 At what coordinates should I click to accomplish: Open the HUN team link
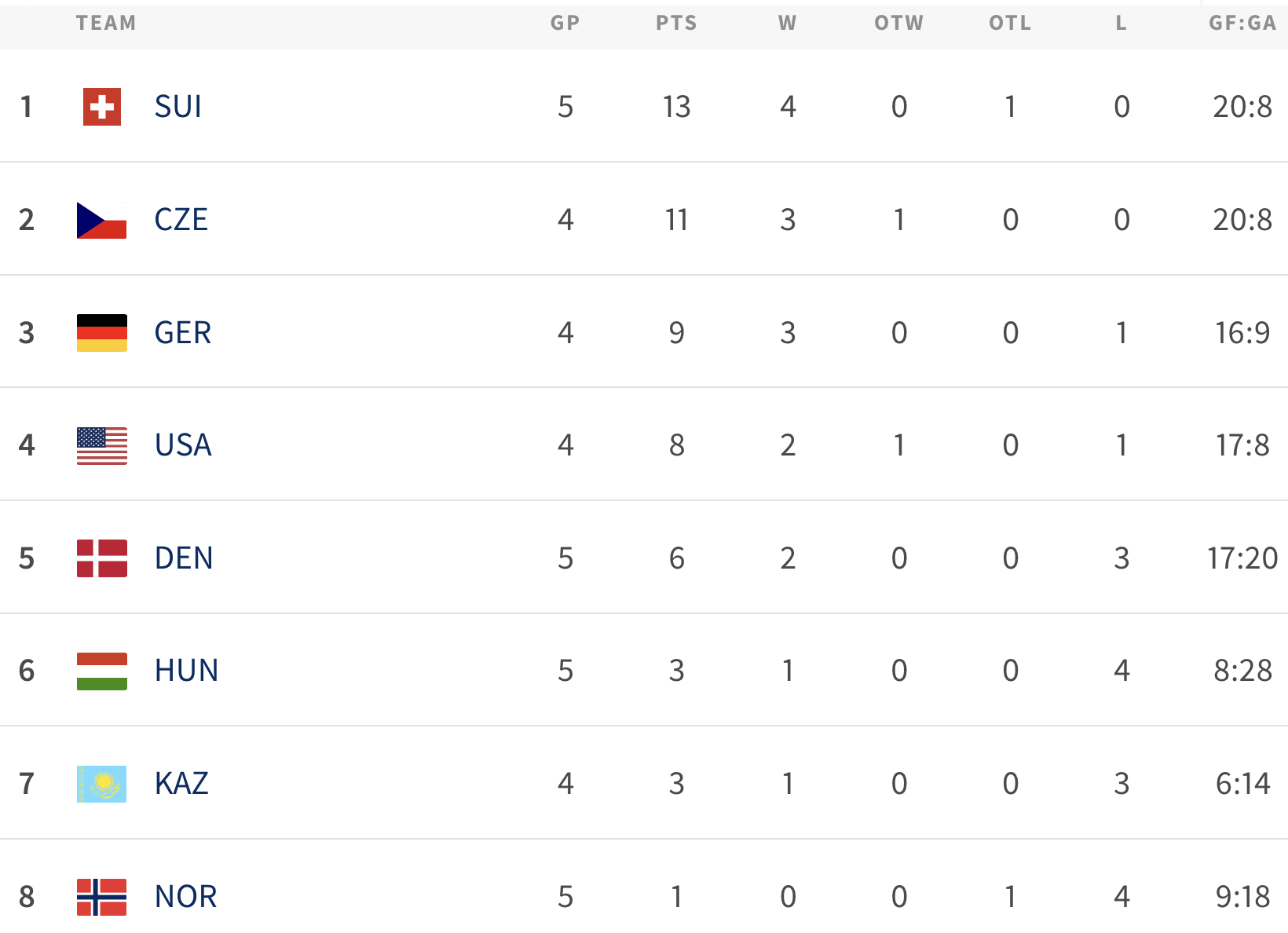click(x=186, y=671)
